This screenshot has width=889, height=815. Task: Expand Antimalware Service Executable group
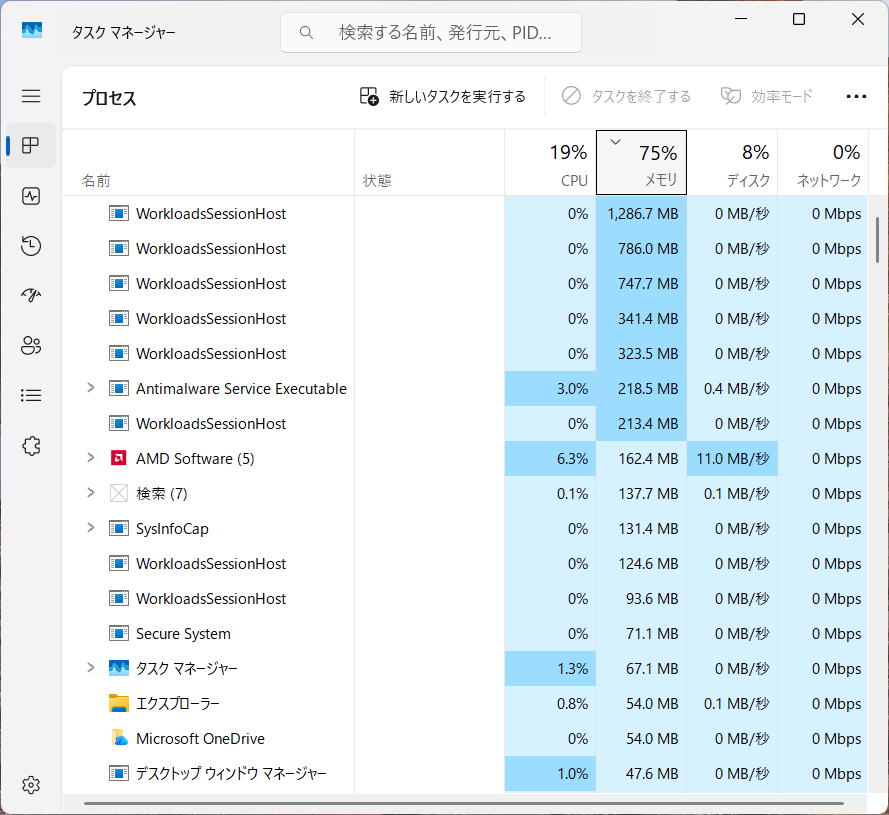tap(90, 388)
